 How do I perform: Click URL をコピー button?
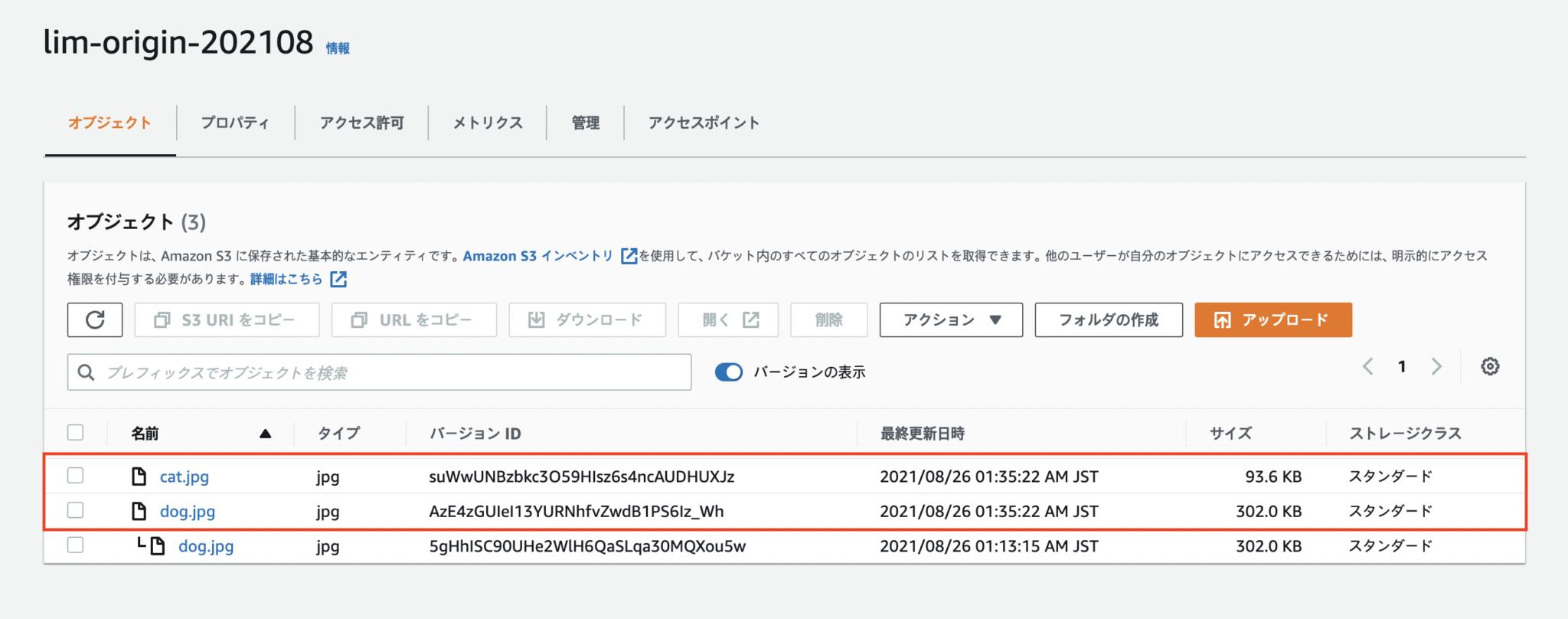tap(414, 319)
